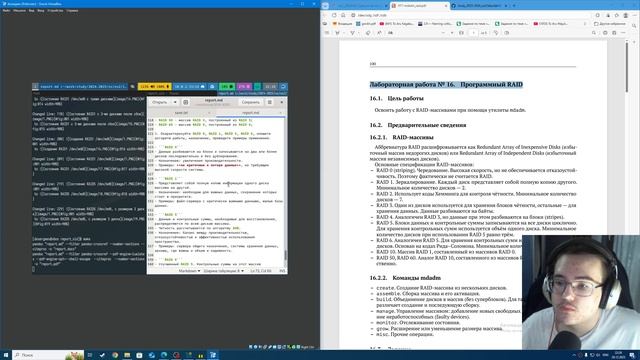This screenshot has width=640, height=360.
Task: Open the Устройства menu in VirtualBox
Action: coord(55,10)
